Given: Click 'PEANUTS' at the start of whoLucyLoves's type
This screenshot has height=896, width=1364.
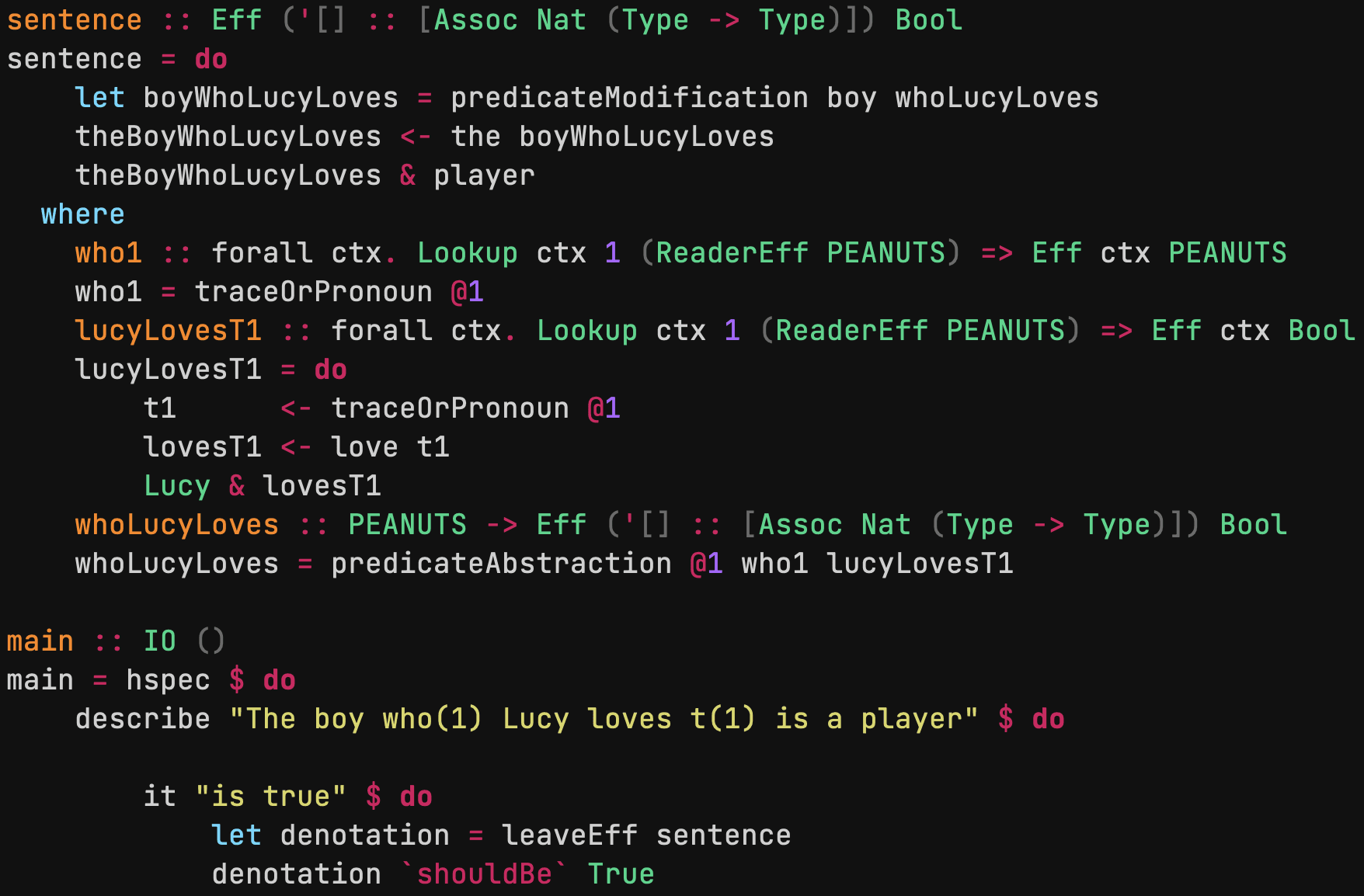Looking at the screenshot, I should click(x=407, y=524).
